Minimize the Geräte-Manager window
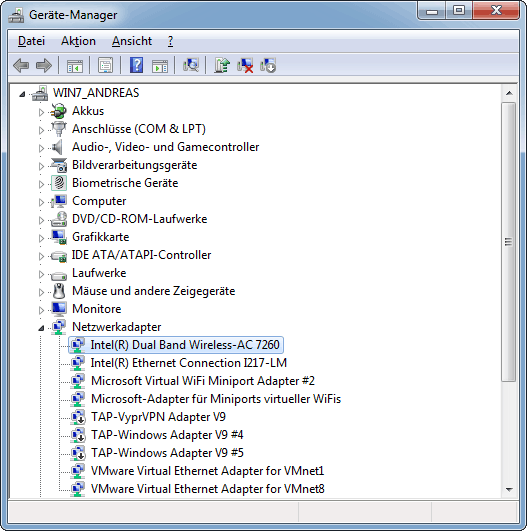Screen dimensions: 527x531 click(431, 12)
